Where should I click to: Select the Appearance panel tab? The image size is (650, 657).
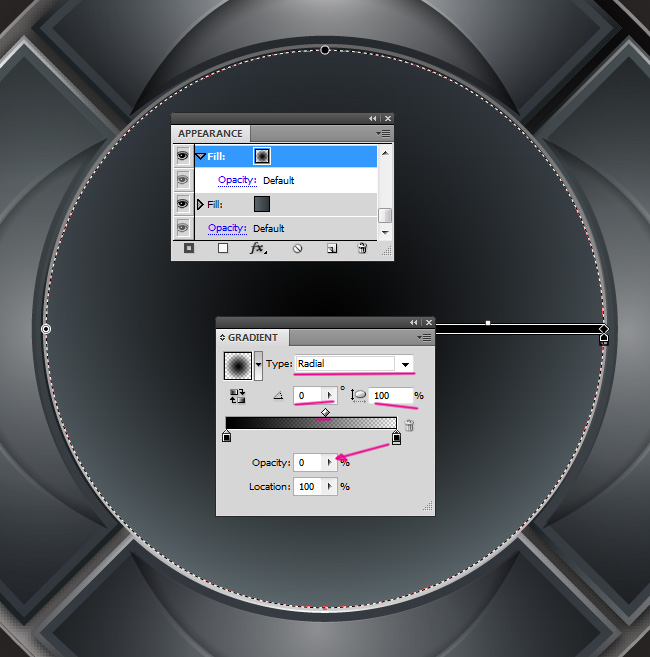[x=210, y=133]
